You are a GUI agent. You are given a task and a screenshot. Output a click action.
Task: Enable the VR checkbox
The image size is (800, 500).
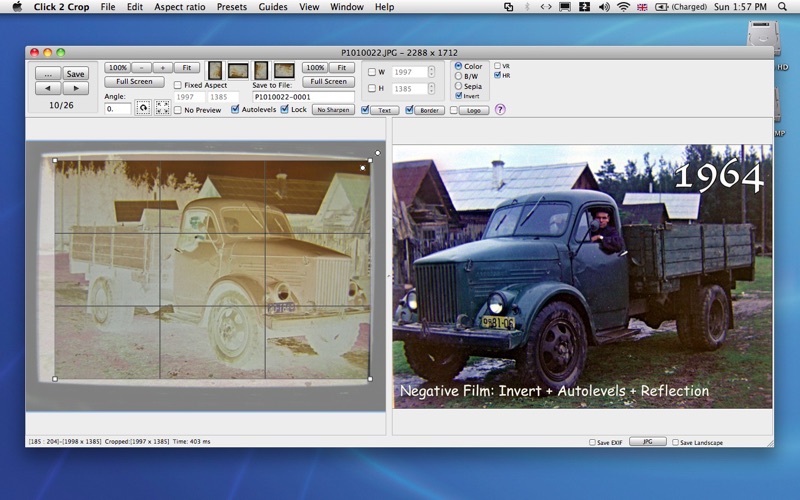497,66
